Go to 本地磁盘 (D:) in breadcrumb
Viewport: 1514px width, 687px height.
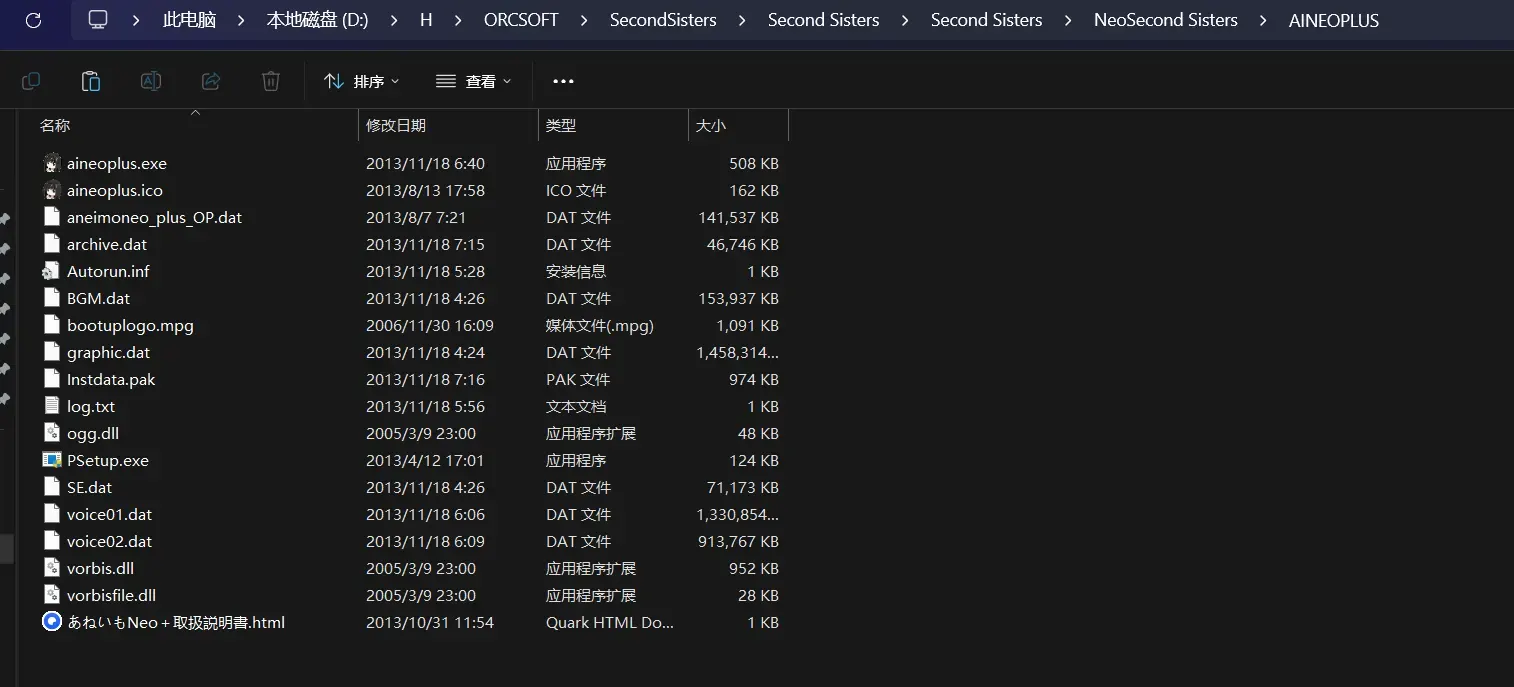tap(317, 20)
